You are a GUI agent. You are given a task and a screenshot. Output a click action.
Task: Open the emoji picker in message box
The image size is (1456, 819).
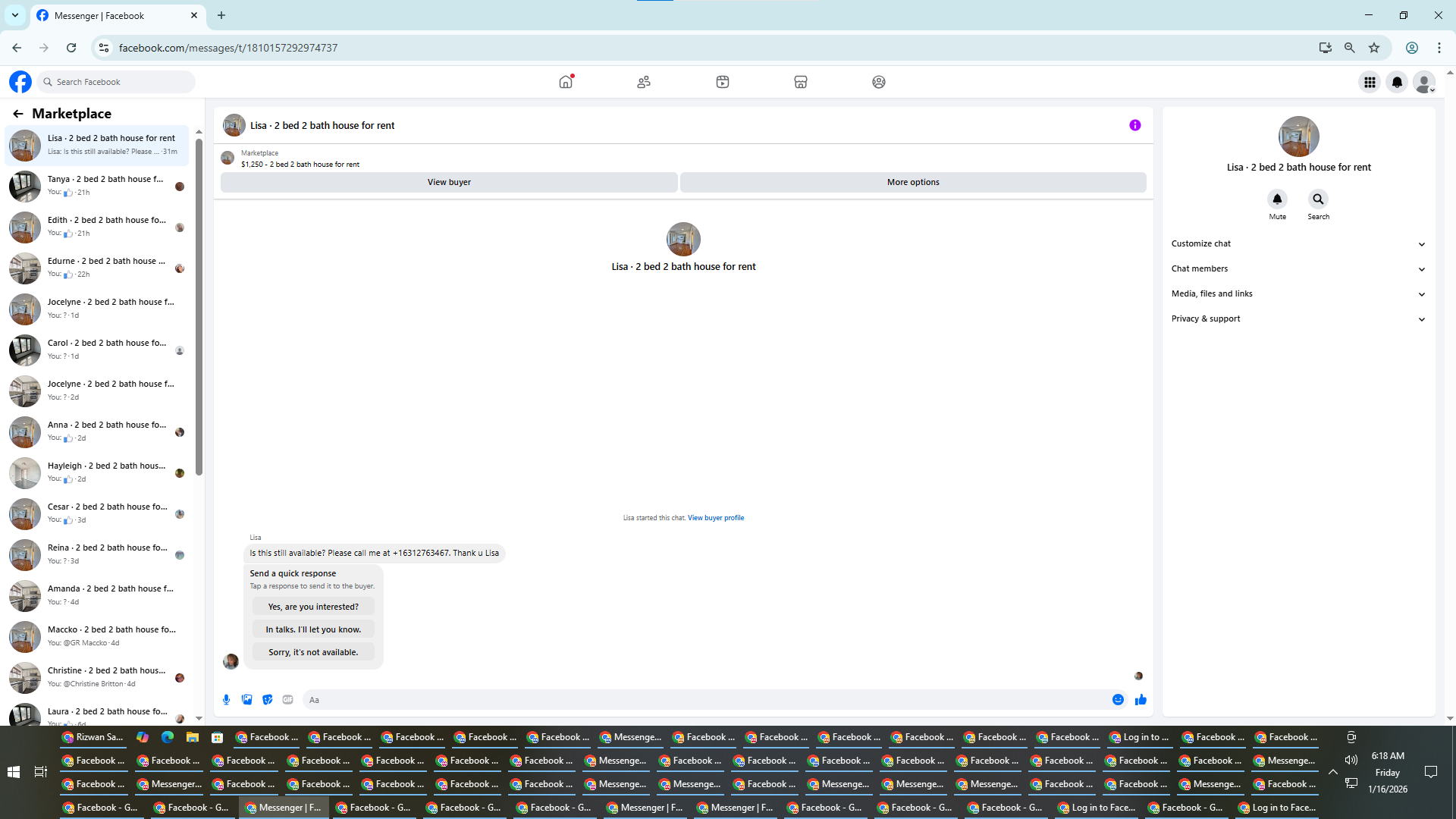1118,700
